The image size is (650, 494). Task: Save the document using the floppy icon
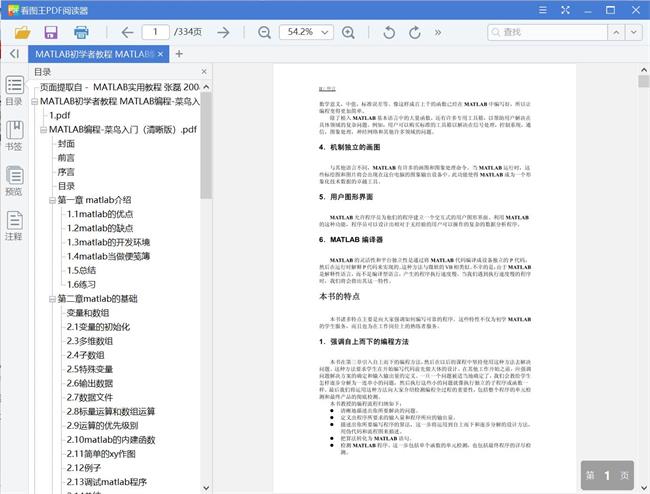[51, 32]
